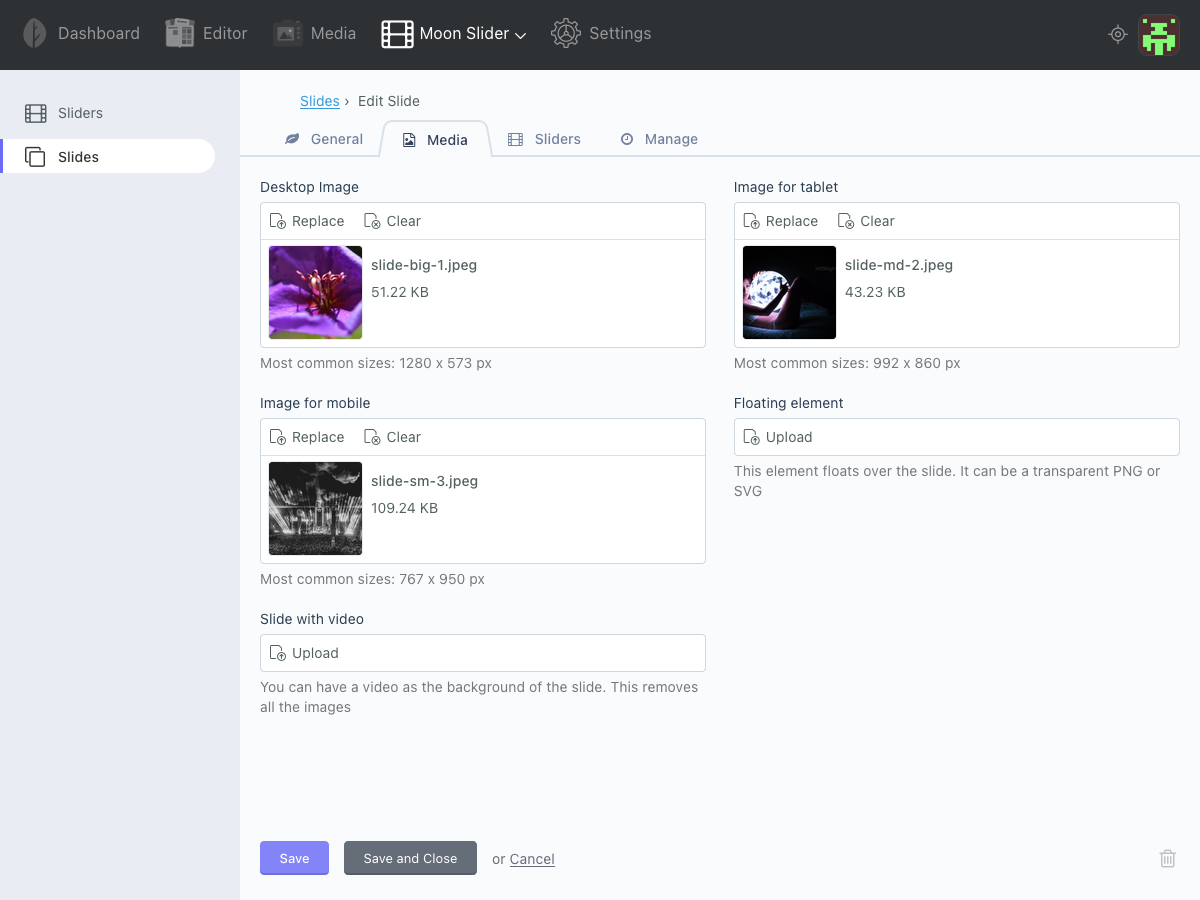Viewport: 1200px width, 900px height.
Task: Open the Media icon in top bar
Action: (288, 33)
